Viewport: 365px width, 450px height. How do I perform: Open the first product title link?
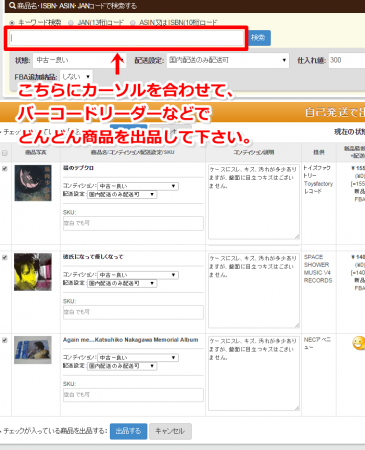click(x=78, y=168)
